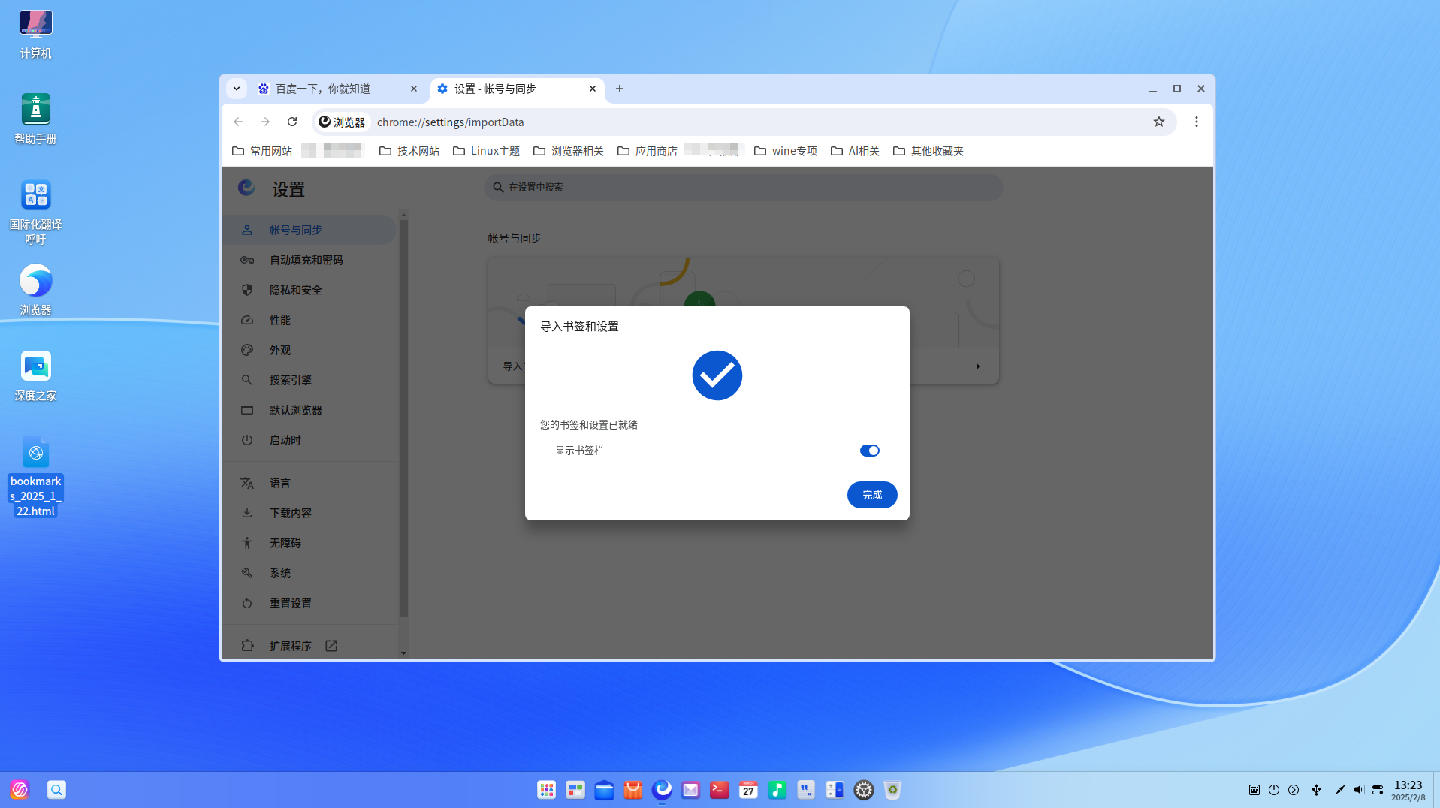Click the volume icon in system tray
Screen dimensions: 1440x808
[x=1358, y=790]
